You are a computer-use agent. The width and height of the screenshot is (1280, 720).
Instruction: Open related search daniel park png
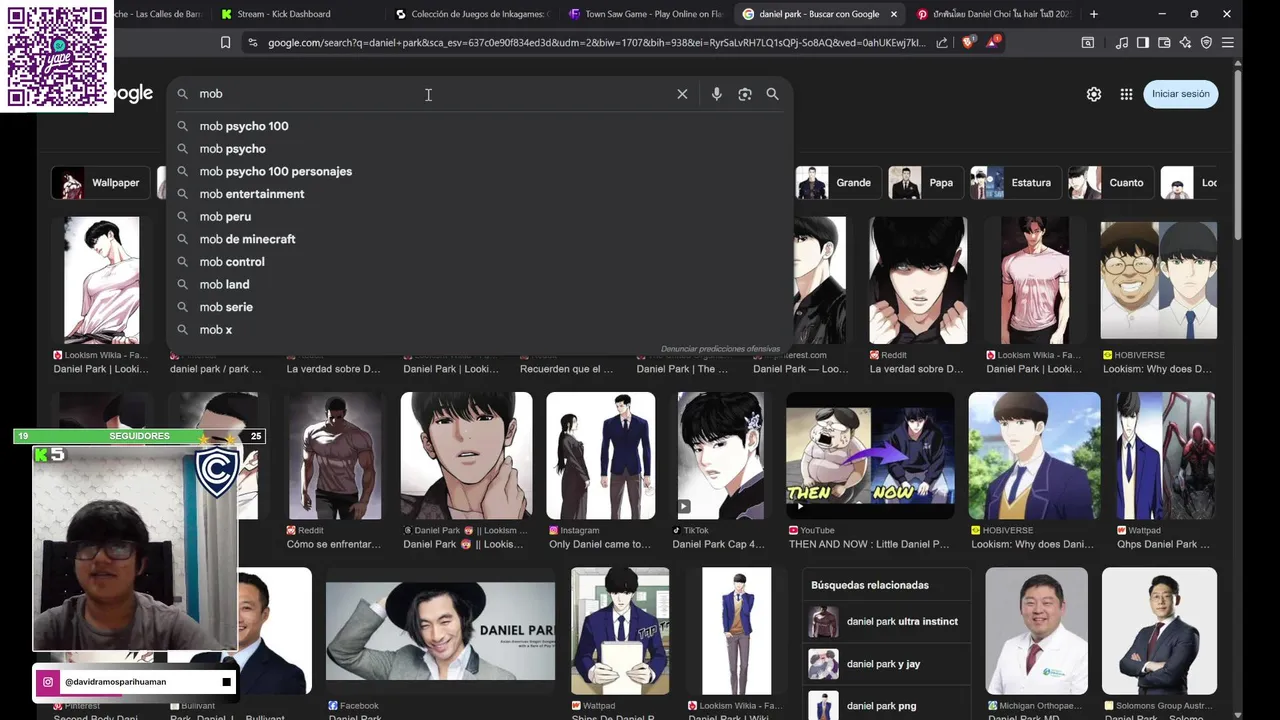click(x=885, y=706)
